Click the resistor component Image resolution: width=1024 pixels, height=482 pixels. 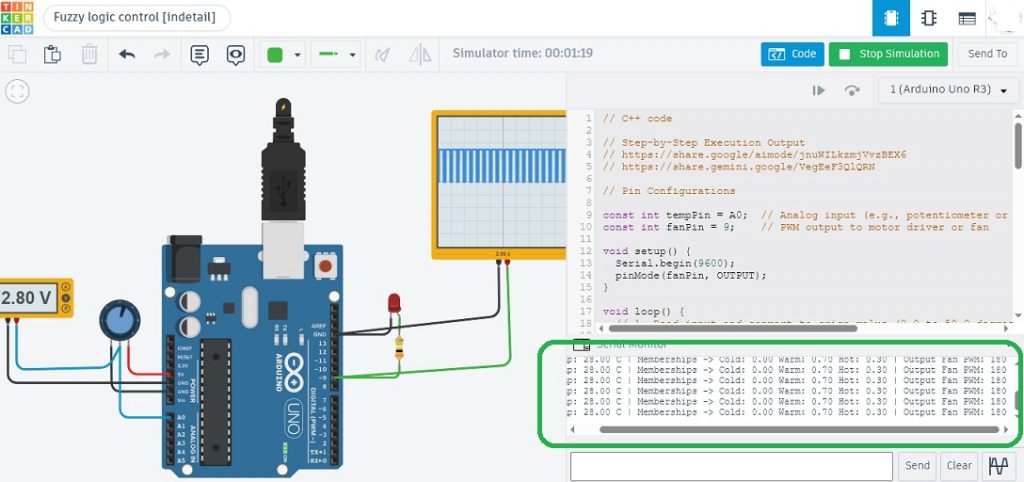399,348
